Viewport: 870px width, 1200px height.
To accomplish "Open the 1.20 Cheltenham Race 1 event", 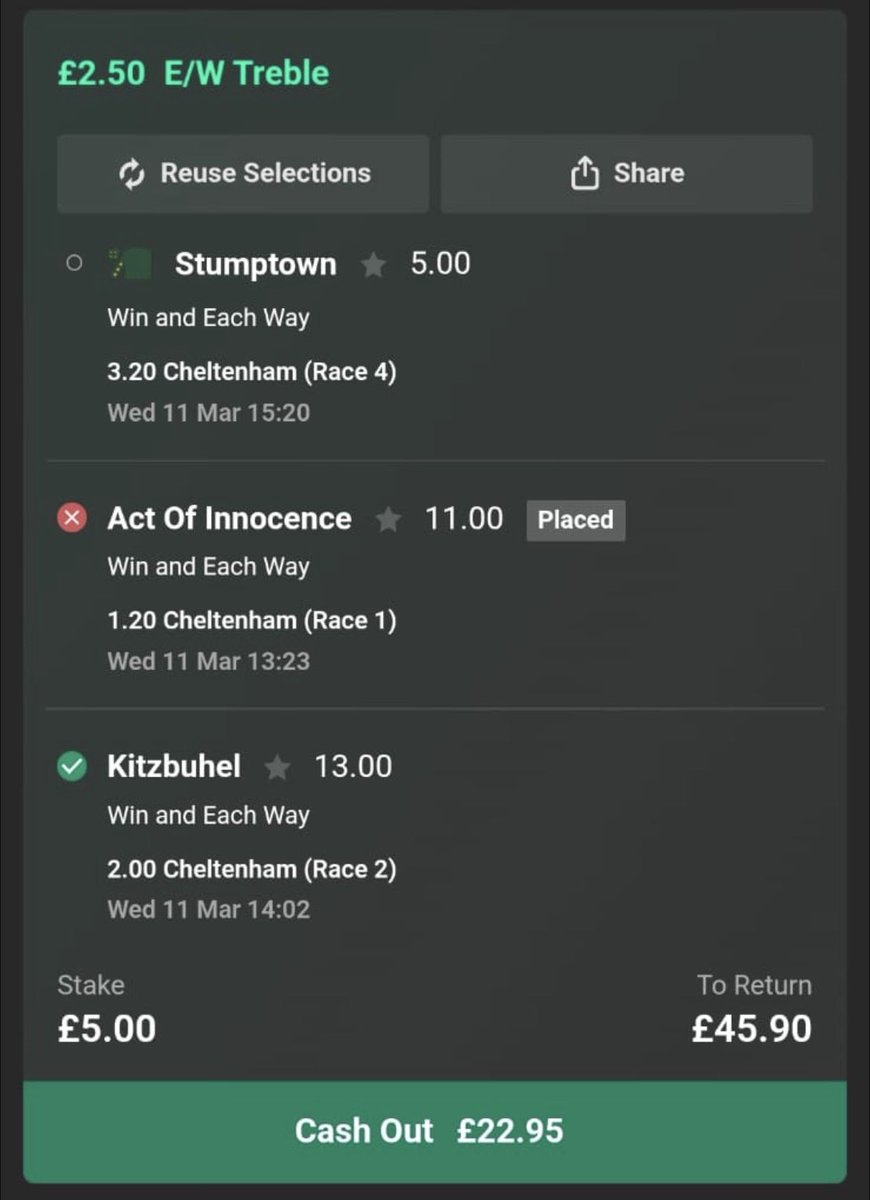I will point(252,620).
